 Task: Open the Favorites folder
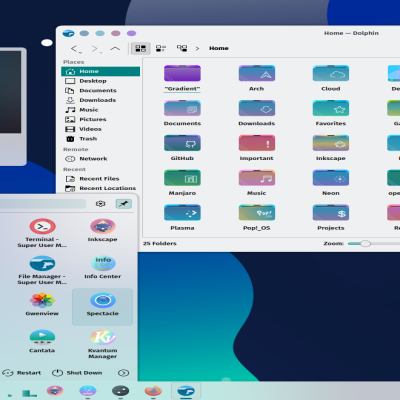tap(331, 108)
